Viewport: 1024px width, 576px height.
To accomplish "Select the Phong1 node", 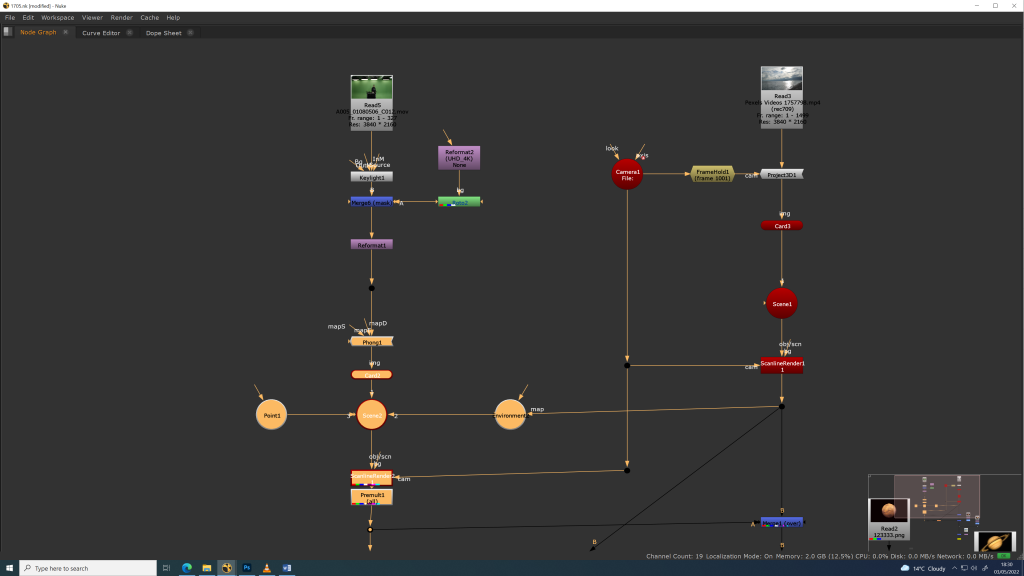I will pos(372,342).
